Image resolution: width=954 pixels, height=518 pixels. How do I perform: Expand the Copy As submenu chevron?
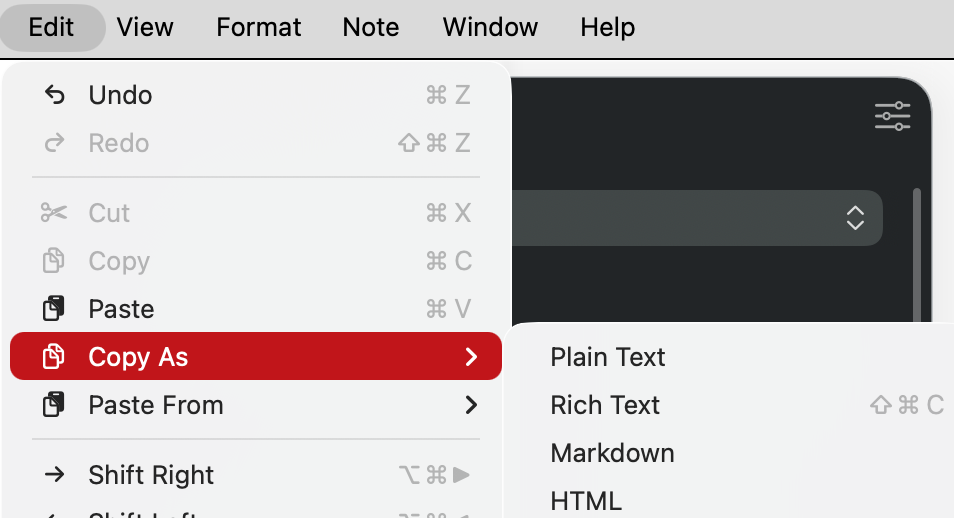click(x=471, y=357)
